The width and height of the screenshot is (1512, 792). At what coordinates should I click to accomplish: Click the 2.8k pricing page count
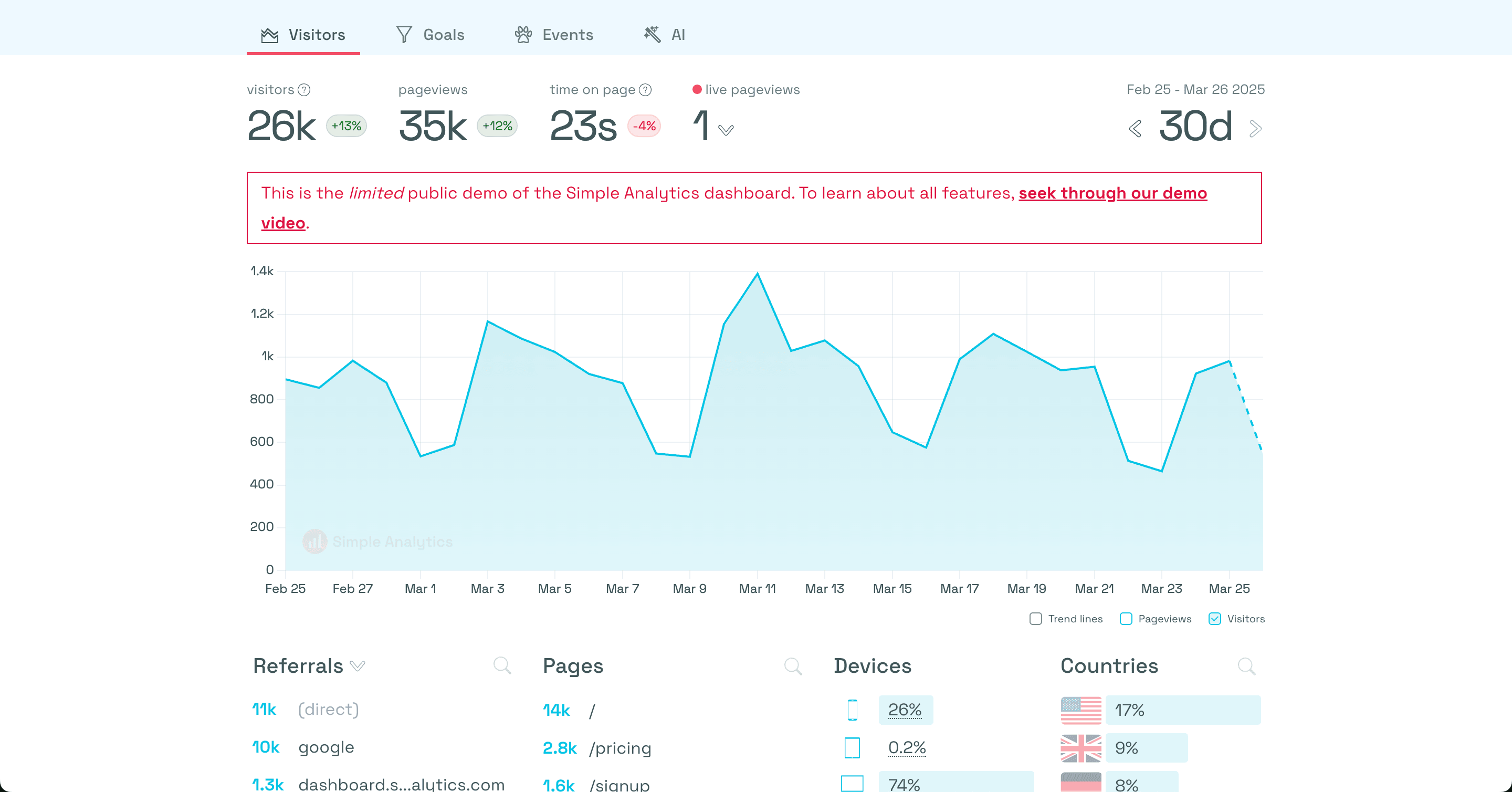coord(560,748)
